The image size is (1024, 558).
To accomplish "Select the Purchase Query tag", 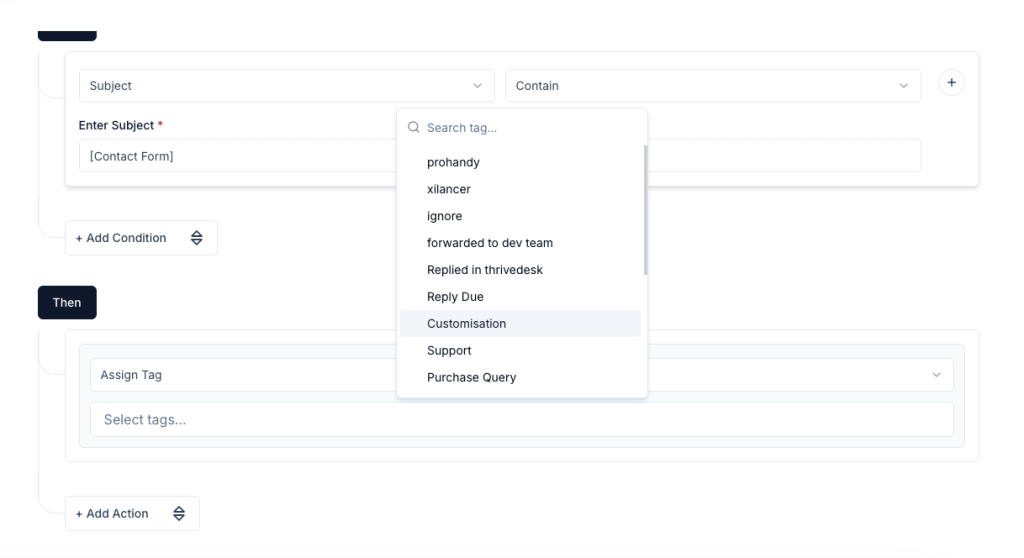I will tap(471, 378).
